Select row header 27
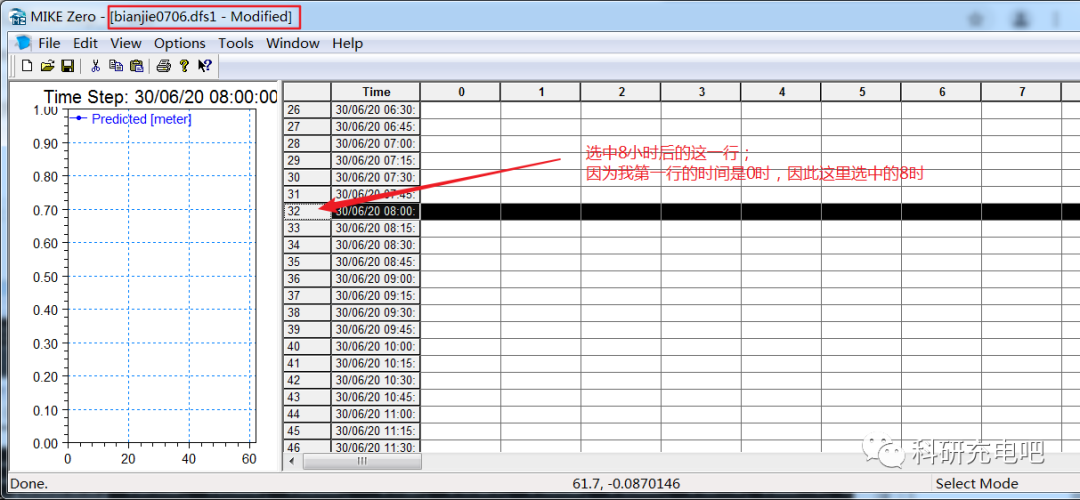 [x=307, y=127]
